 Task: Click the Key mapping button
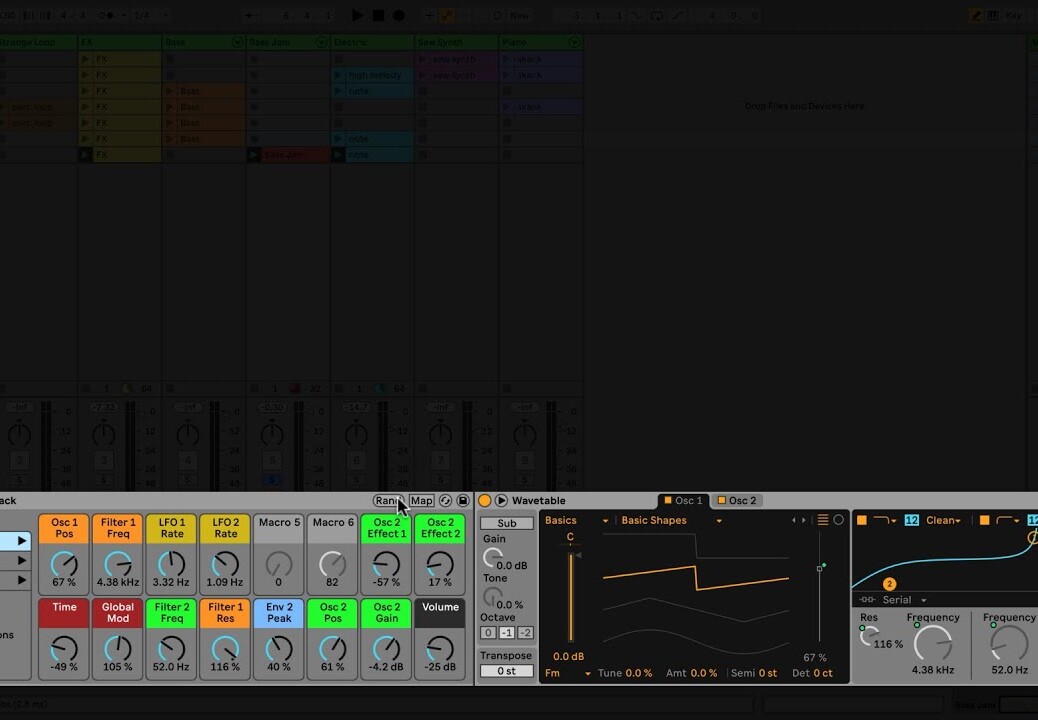(x=1014, y=15)
